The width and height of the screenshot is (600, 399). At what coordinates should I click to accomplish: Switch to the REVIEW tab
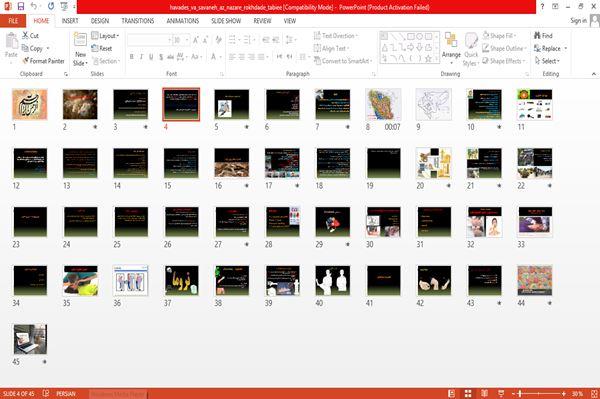pyautogui.click(x=262, y=21)
